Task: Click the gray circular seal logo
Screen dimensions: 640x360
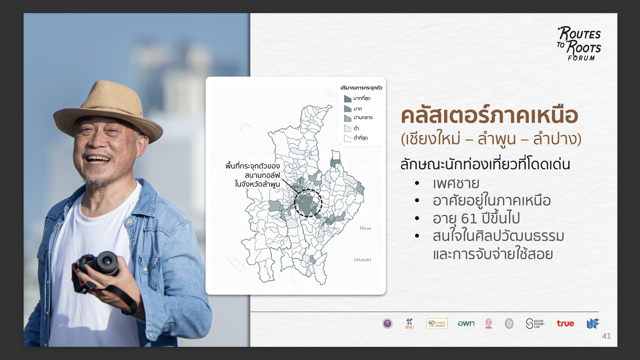Action: [x=509, y=324]
